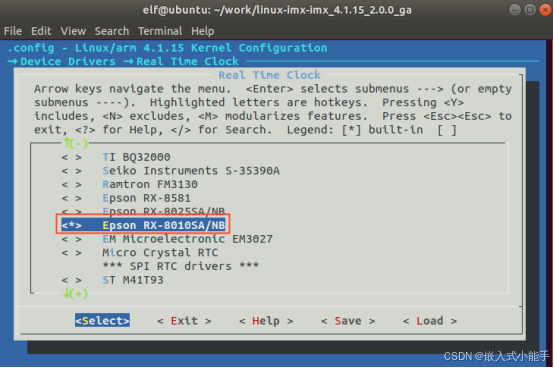The width and height of the screenshot is (554, 368).
Task: Toggle ST M41T93 selection brackets
Action: pos(71,280)
